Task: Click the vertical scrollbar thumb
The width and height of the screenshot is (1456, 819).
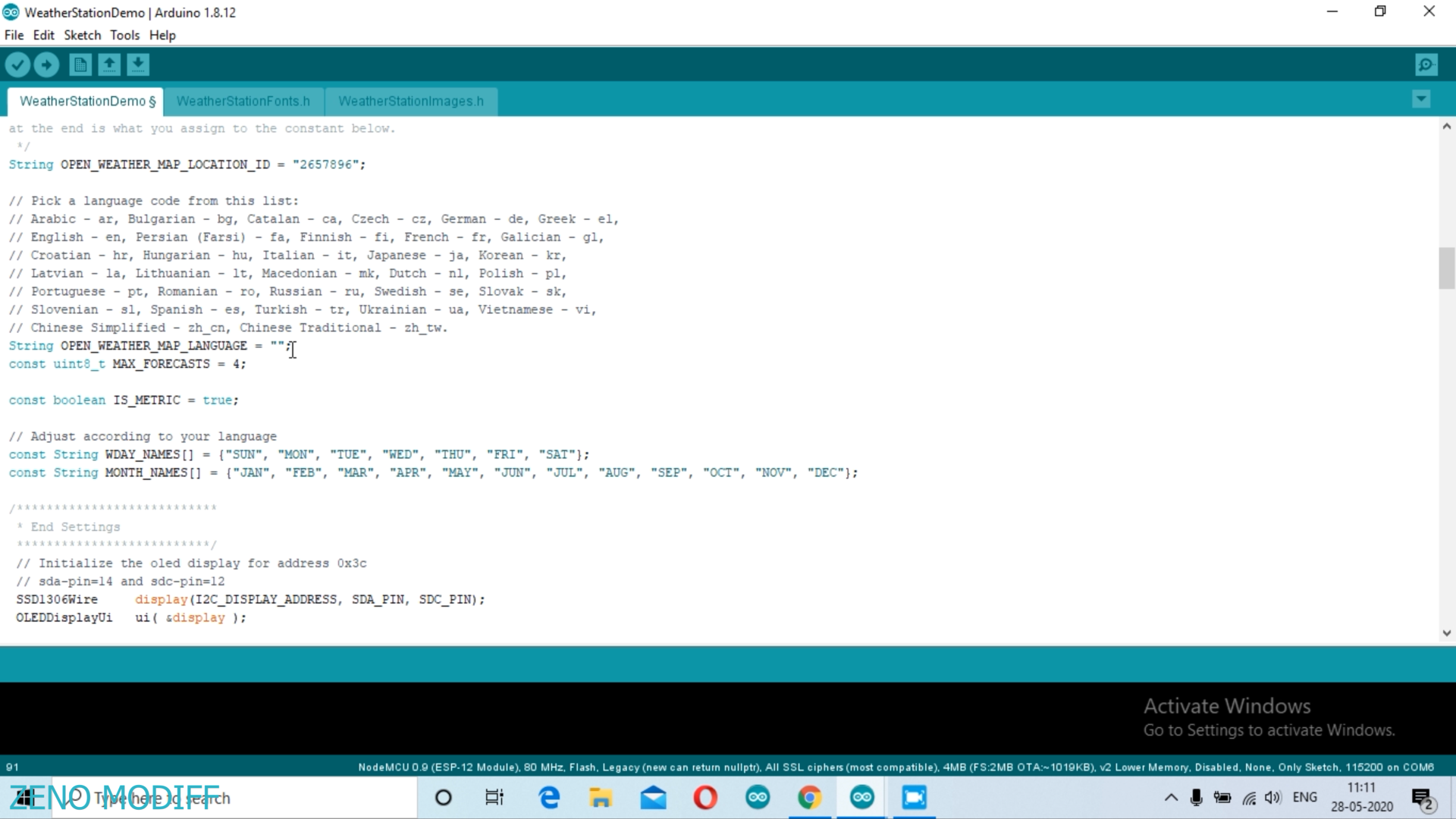Action: pyautogui.click(x=1447, y=268)
